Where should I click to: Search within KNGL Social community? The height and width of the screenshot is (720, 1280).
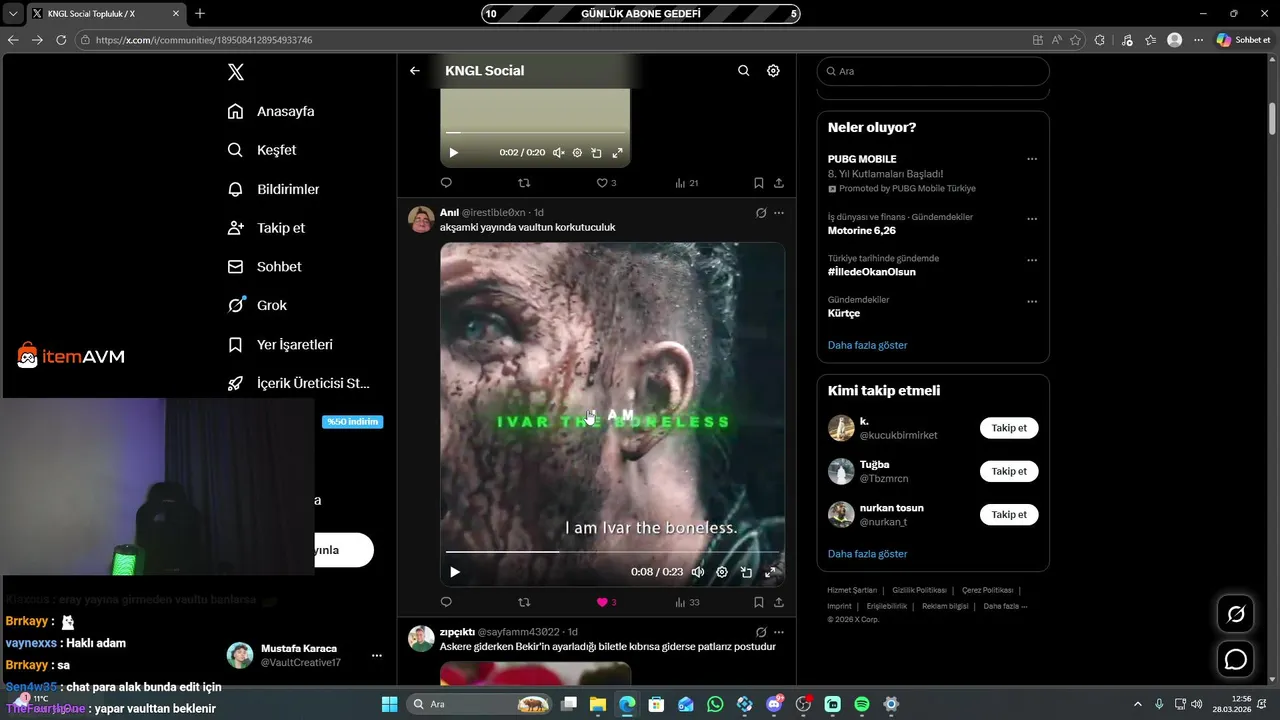point(744,71)
